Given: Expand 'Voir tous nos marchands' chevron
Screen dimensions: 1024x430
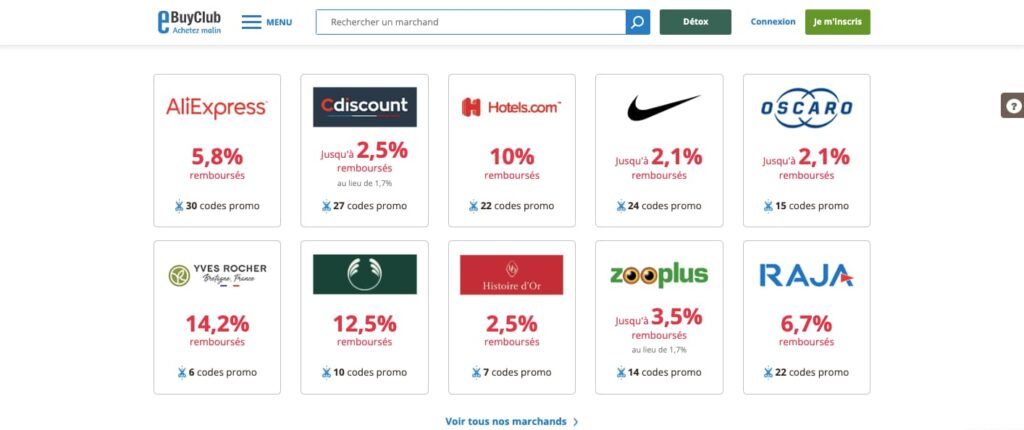Looking at the screenshot, I should coord(575,422).
